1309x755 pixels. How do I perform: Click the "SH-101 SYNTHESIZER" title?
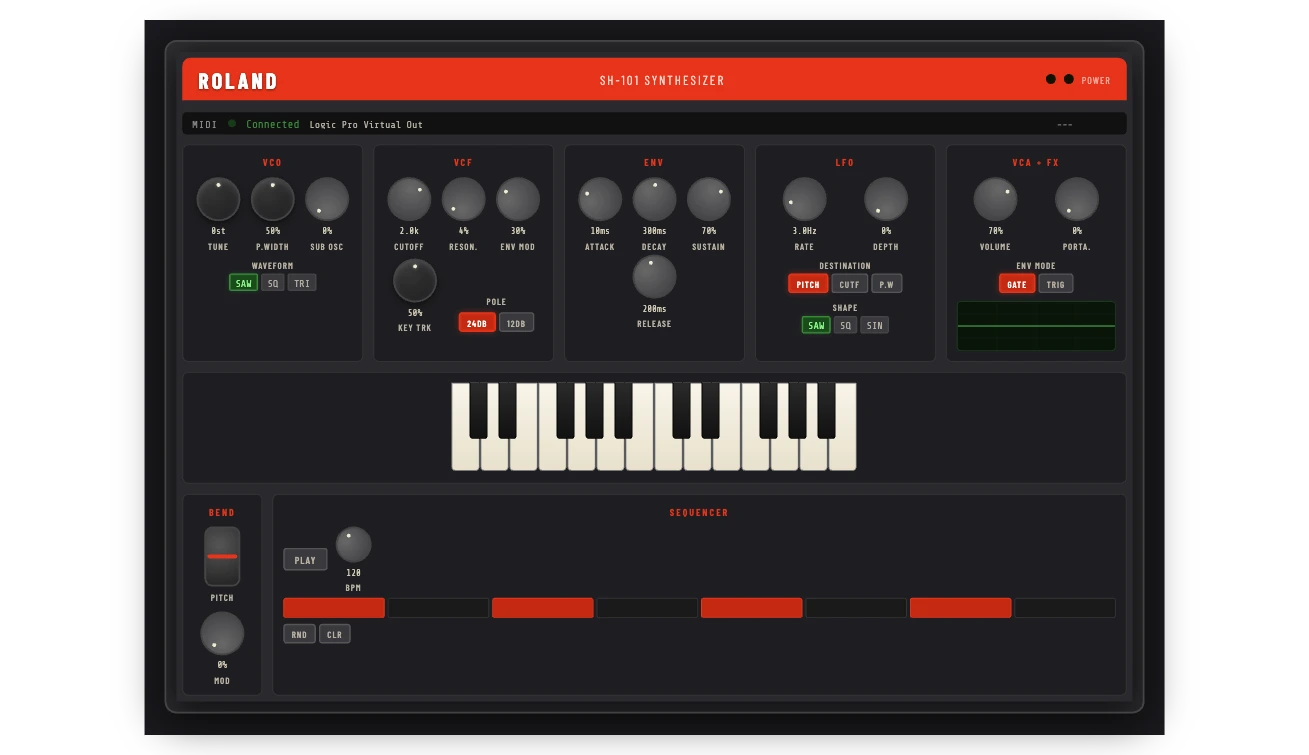(662, 80)
